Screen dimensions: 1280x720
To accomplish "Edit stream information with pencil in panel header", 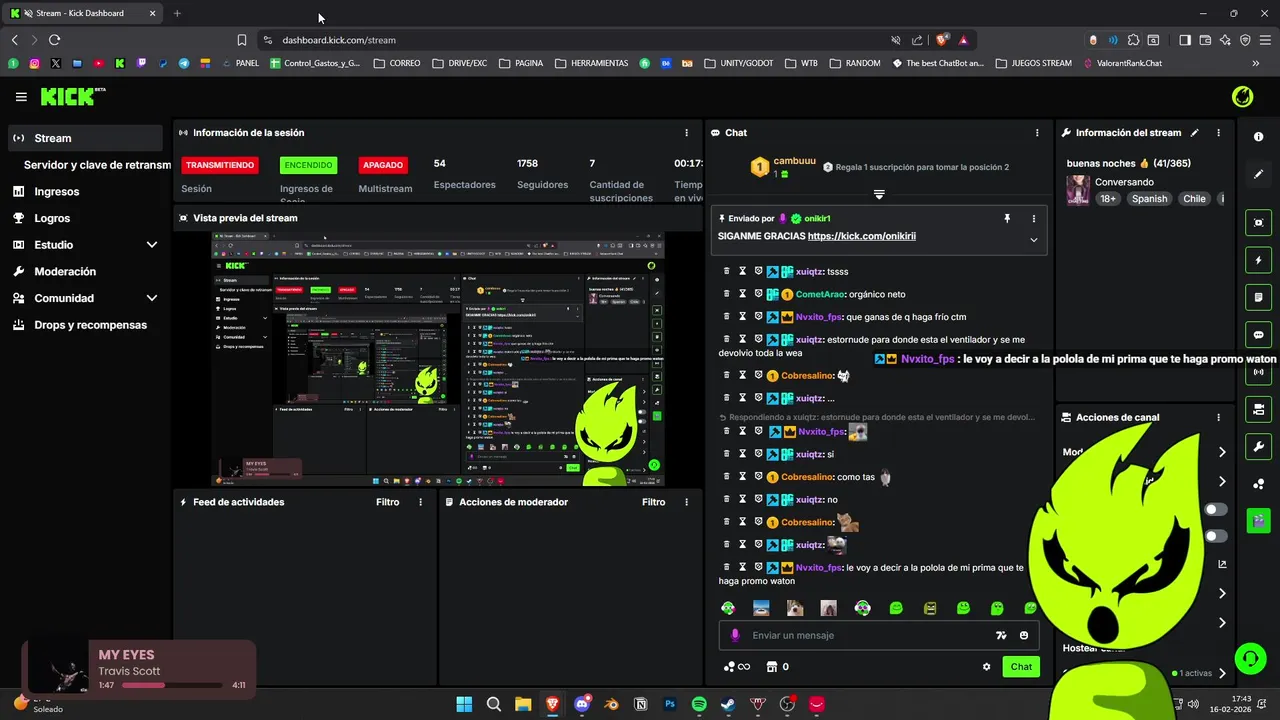I will tap(1194, 132).
